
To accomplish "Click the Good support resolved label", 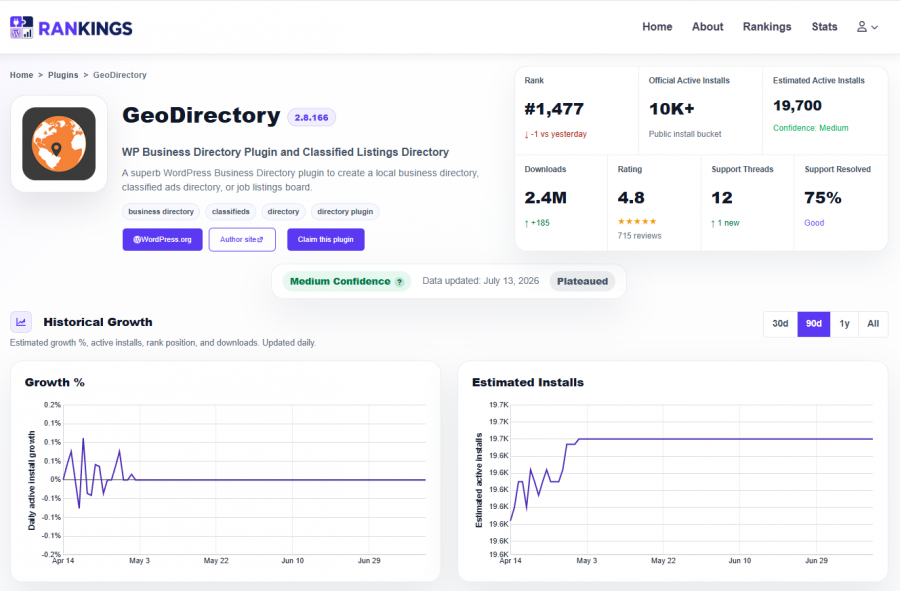I will click(x=814, y=223).
